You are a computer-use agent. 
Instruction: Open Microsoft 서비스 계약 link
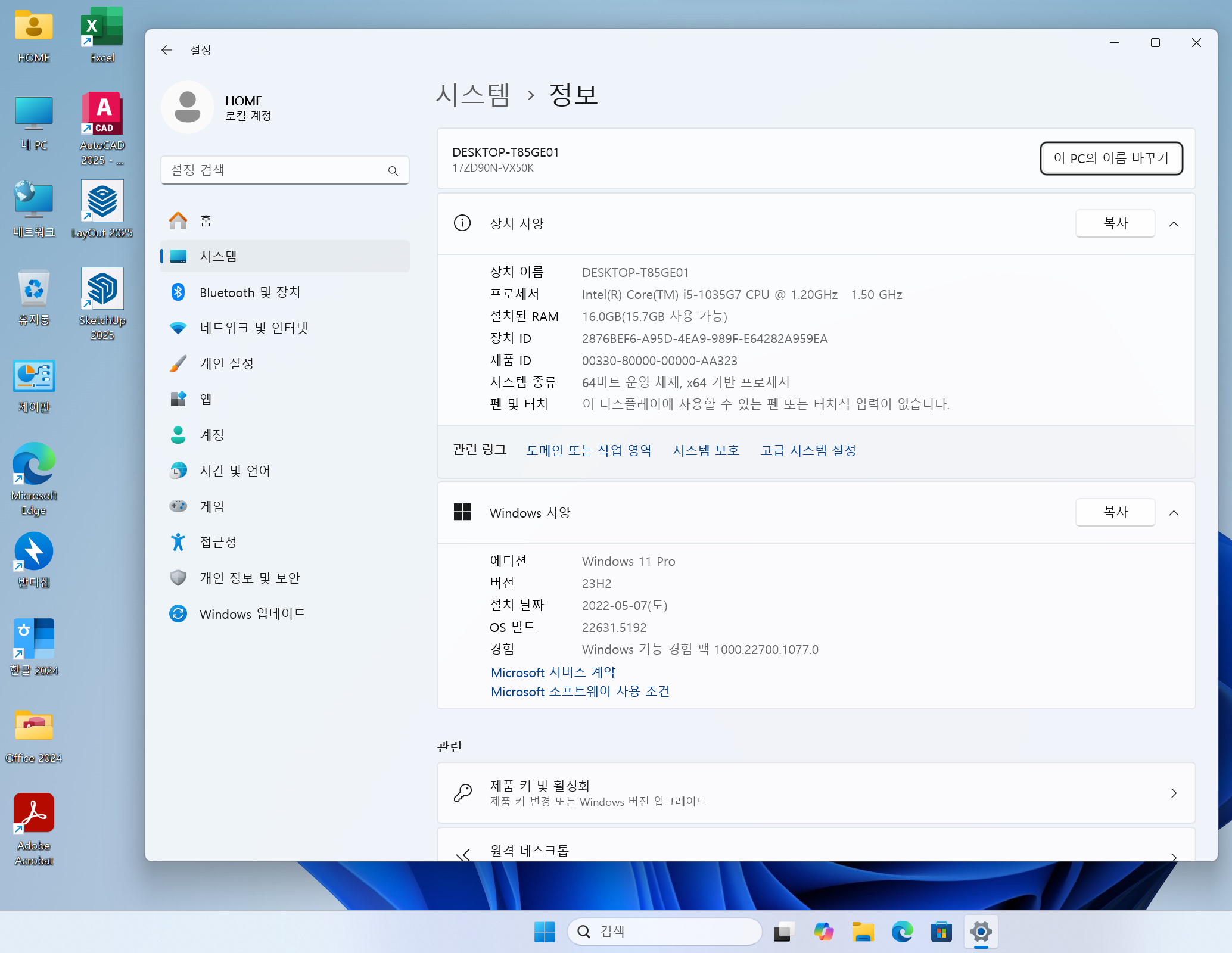coord(553,672)
